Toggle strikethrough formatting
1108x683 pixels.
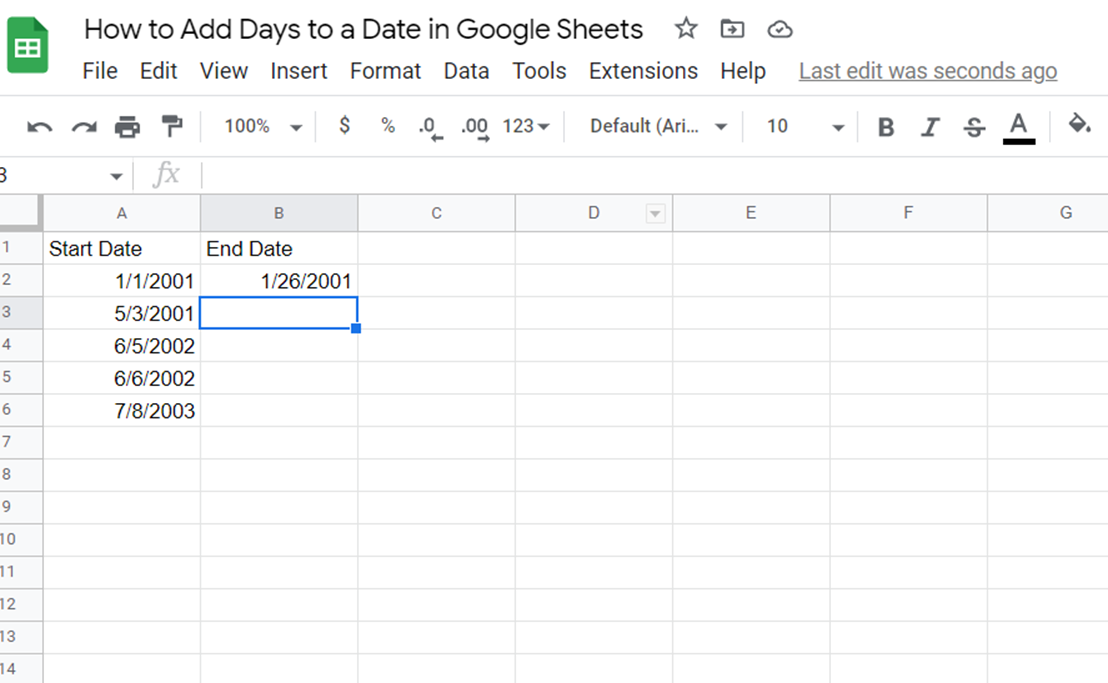click(974, 127)
